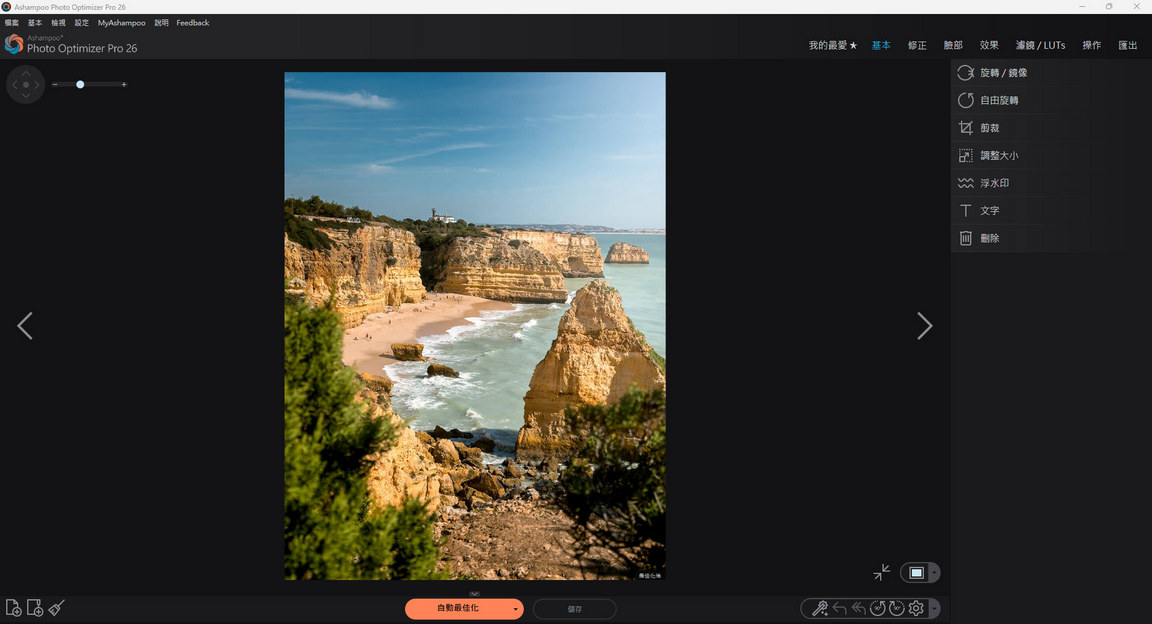Open the settings gear near the bottom toolbar
This screenshot has height=624, width=1152.
click(915, 608)
